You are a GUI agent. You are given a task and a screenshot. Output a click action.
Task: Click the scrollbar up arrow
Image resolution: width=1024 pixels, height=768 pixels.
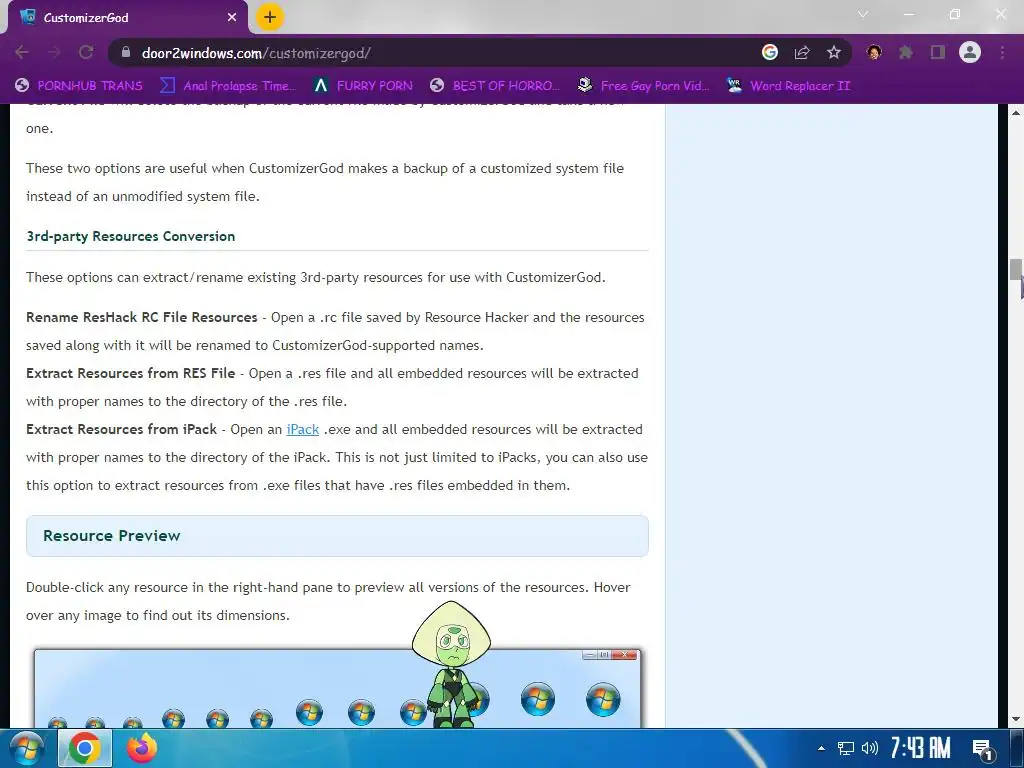[1016, 112]
